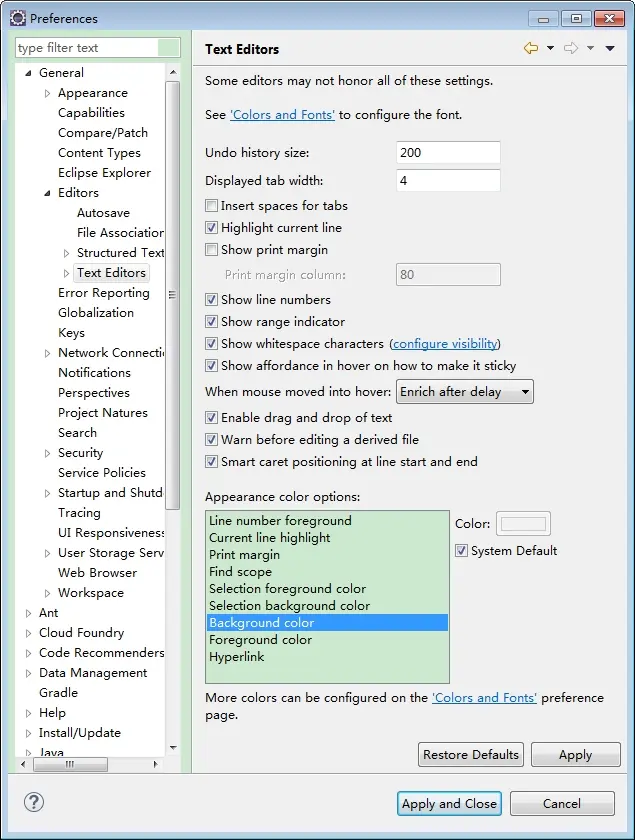Image resolution: width=635 pixels, height=840 pixels.
Task: Expand the Cloud Foundry node
Action: [28, 633]
